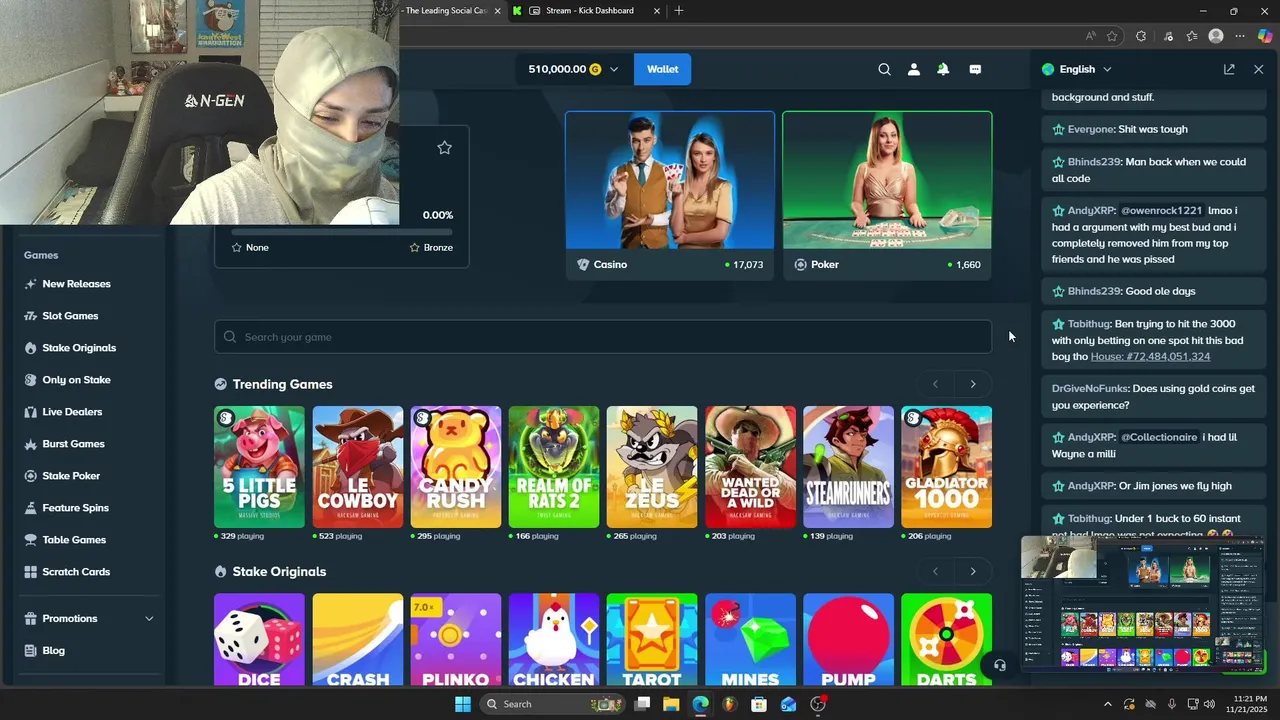Close the chat panel
1280x720 pixels.
point(1258,69)
